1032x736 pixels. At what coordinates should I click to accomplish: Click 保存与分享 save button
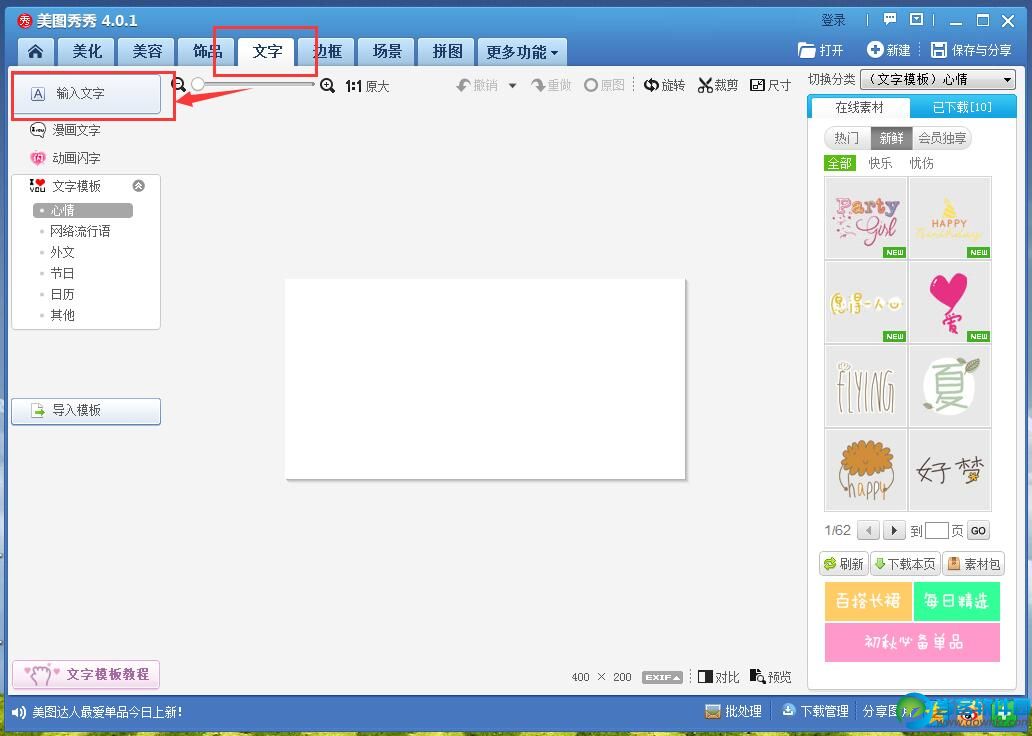pyautogui.click(x=971, y=50)
